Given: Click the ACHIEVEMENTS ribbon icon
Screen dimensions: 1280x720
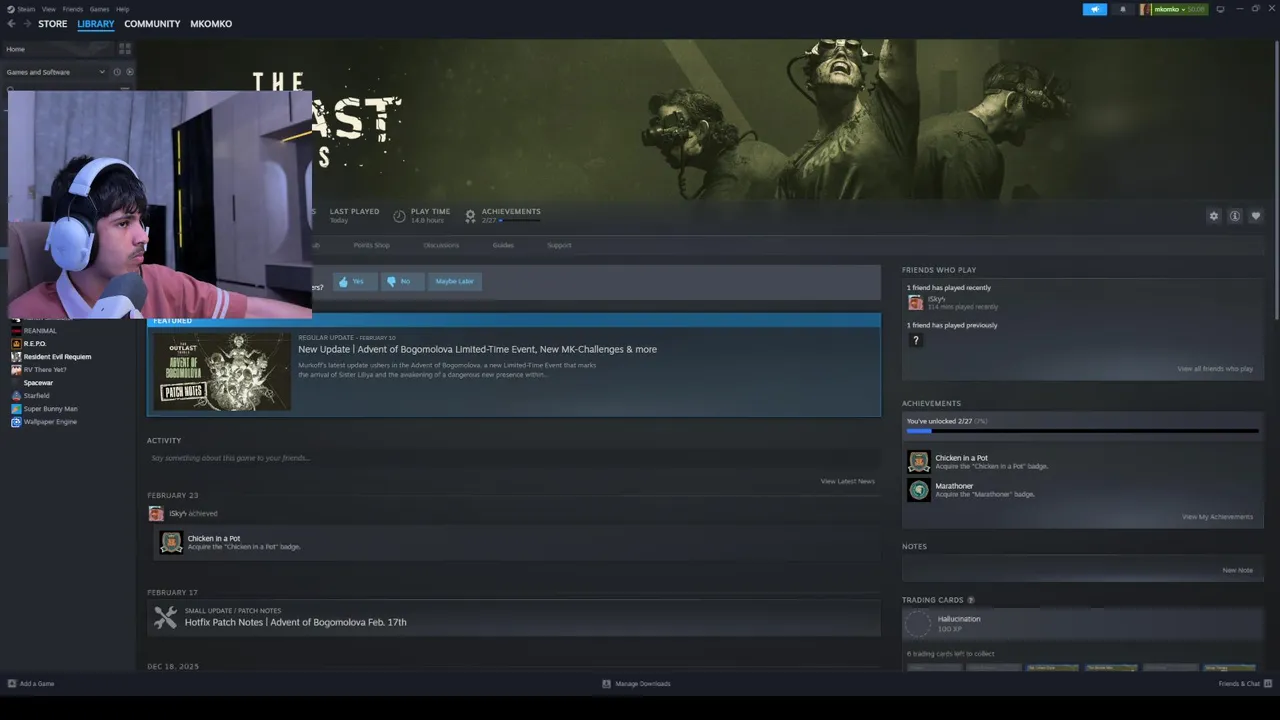Looking at the screenshot, I should tap(470, 216).
